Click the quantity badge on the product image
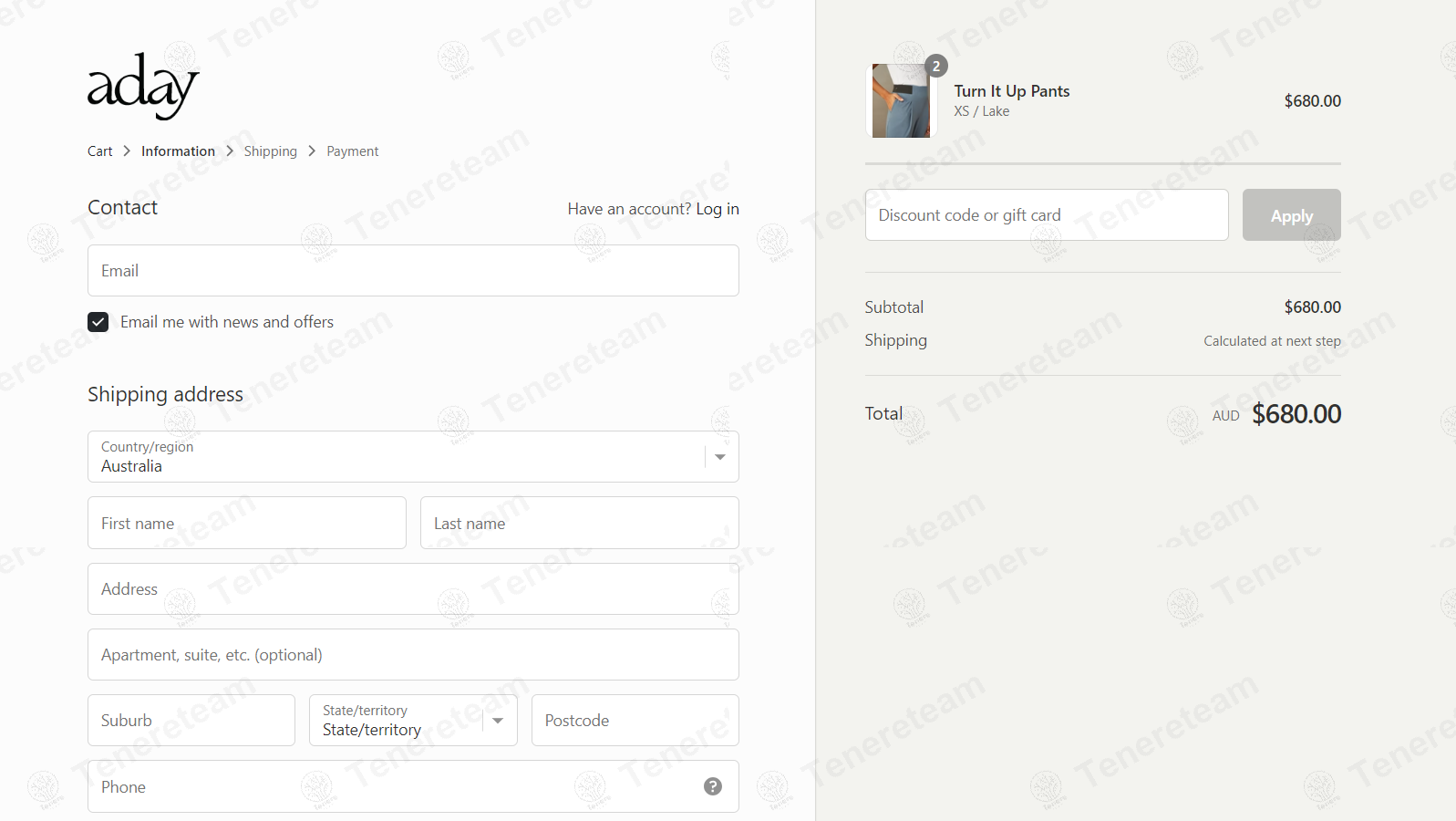The image size is (1456, 821). click(x=936, y=66)
